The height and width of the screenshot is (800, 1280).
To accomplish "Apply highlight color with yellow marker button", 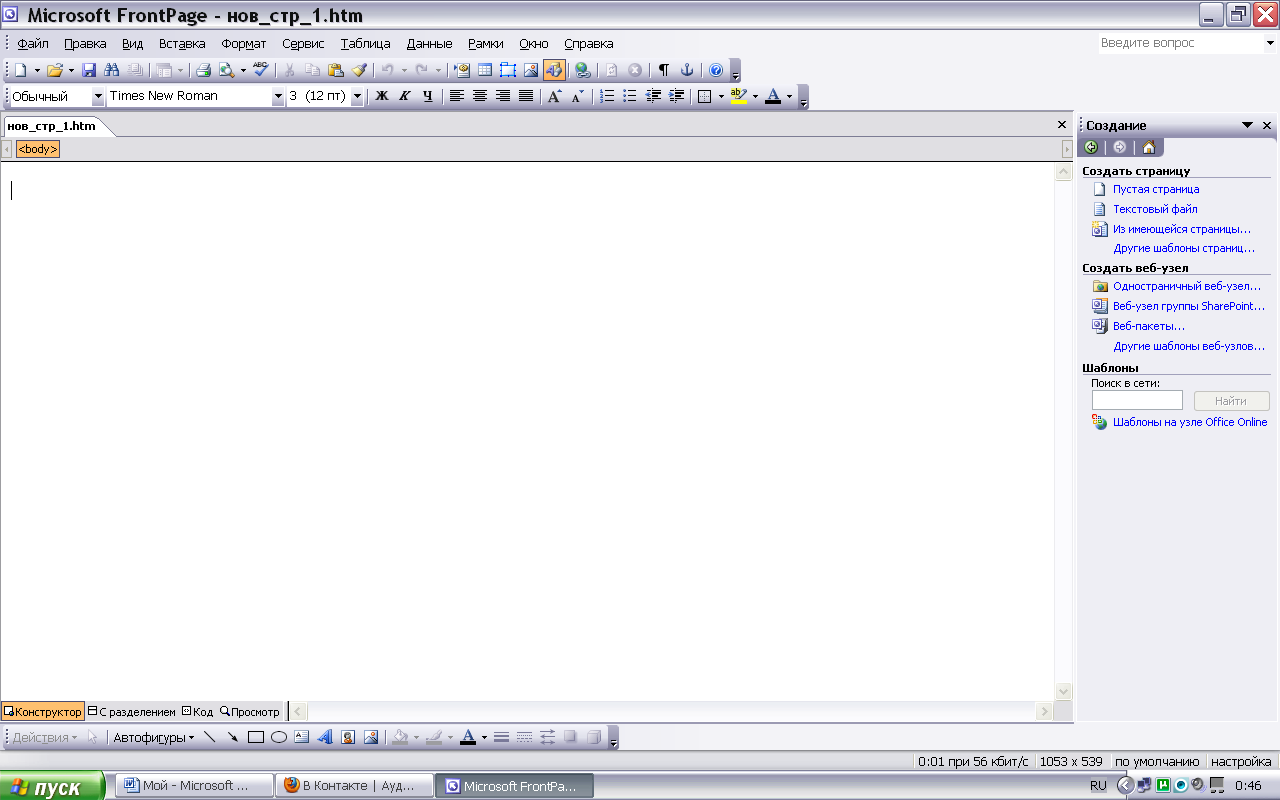I will click(739, 96).
